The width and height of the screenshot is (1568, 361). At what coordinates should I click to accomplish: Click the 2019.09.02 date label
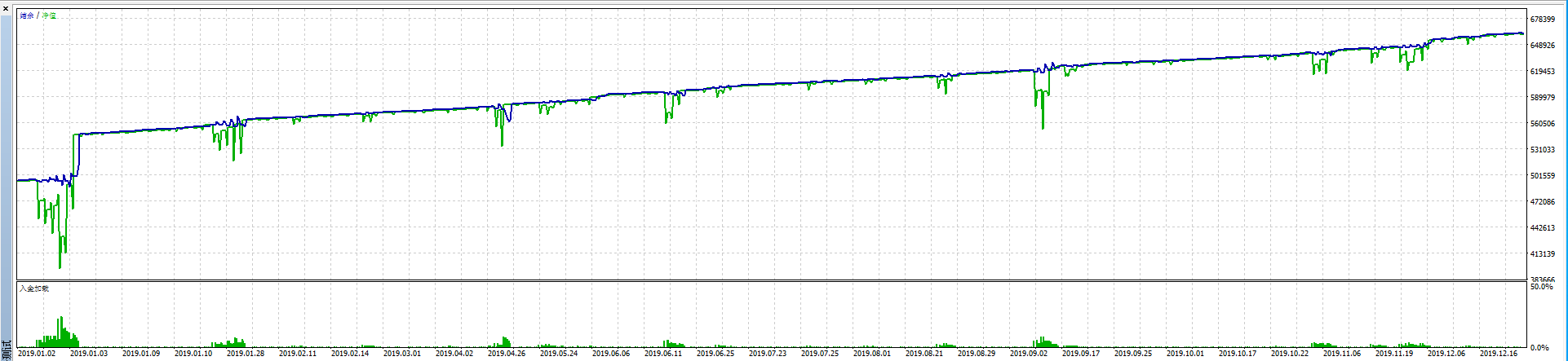1029,354
